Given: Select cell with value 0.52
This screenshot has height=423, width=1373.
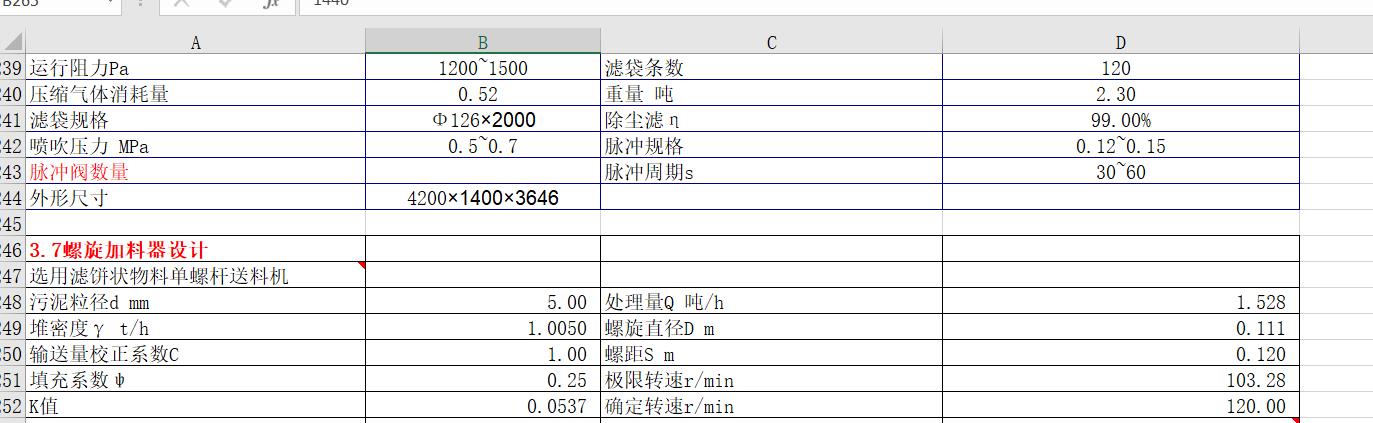Looking at the screenshot, I should pyautogui.click(x=483, y=94).
